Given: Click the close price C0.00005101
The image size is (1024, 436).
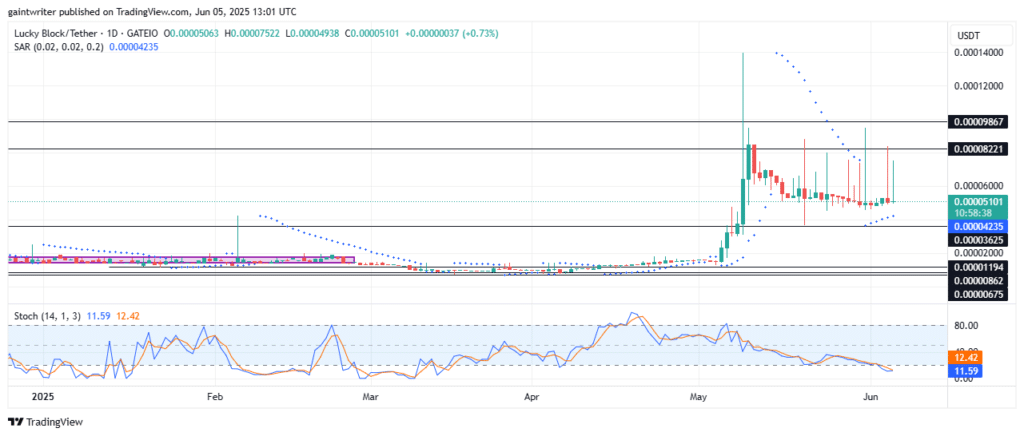Looking at the screenshot, I should click(x=372, y=33).
